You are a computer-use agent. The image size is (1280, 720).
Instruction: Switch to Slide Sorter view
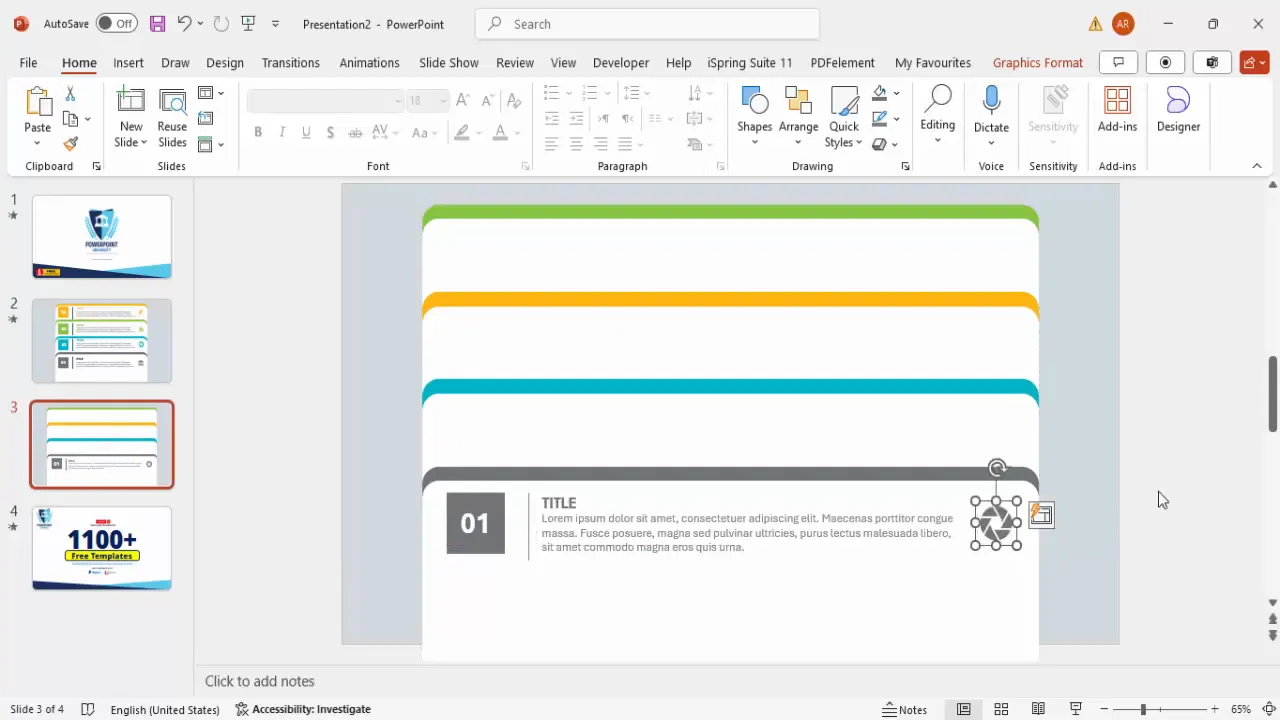pyautogui.click(x=1001, y=709)
